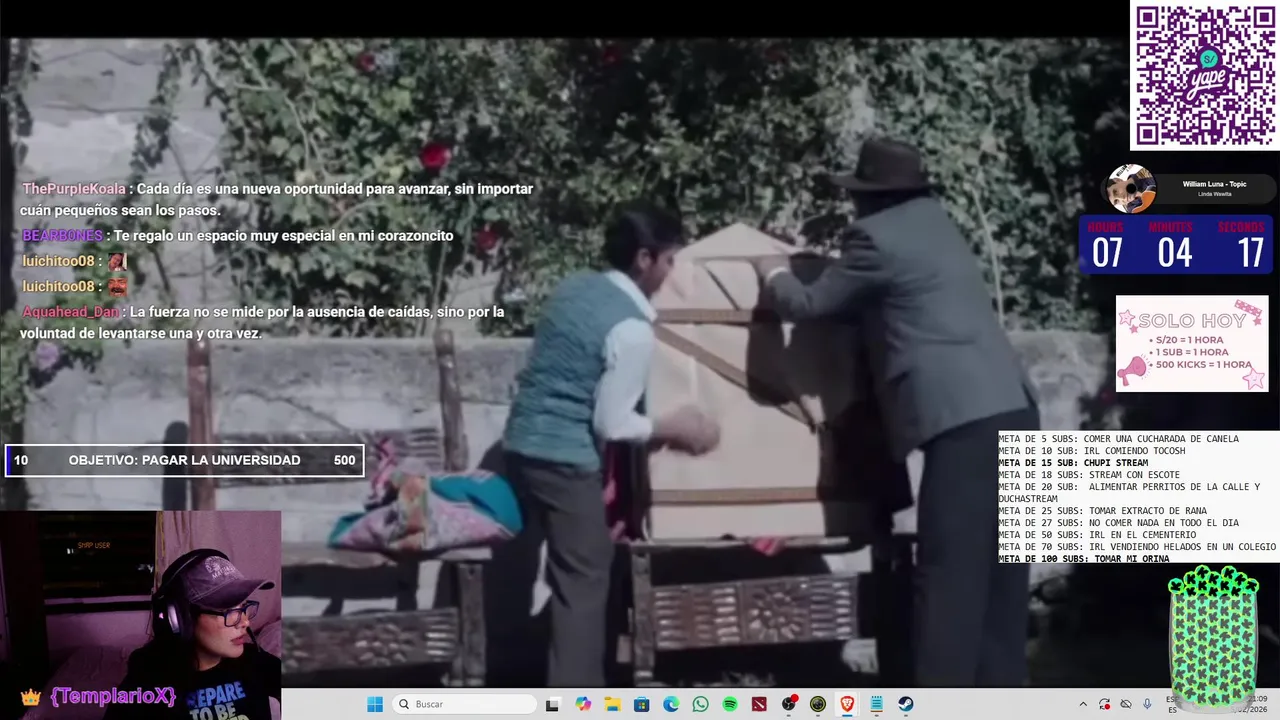Image resolution: width=1280 pixels, height=720 pixels.
Task: Click the first luichitoo08 username in chat
Action: point(58,261)
